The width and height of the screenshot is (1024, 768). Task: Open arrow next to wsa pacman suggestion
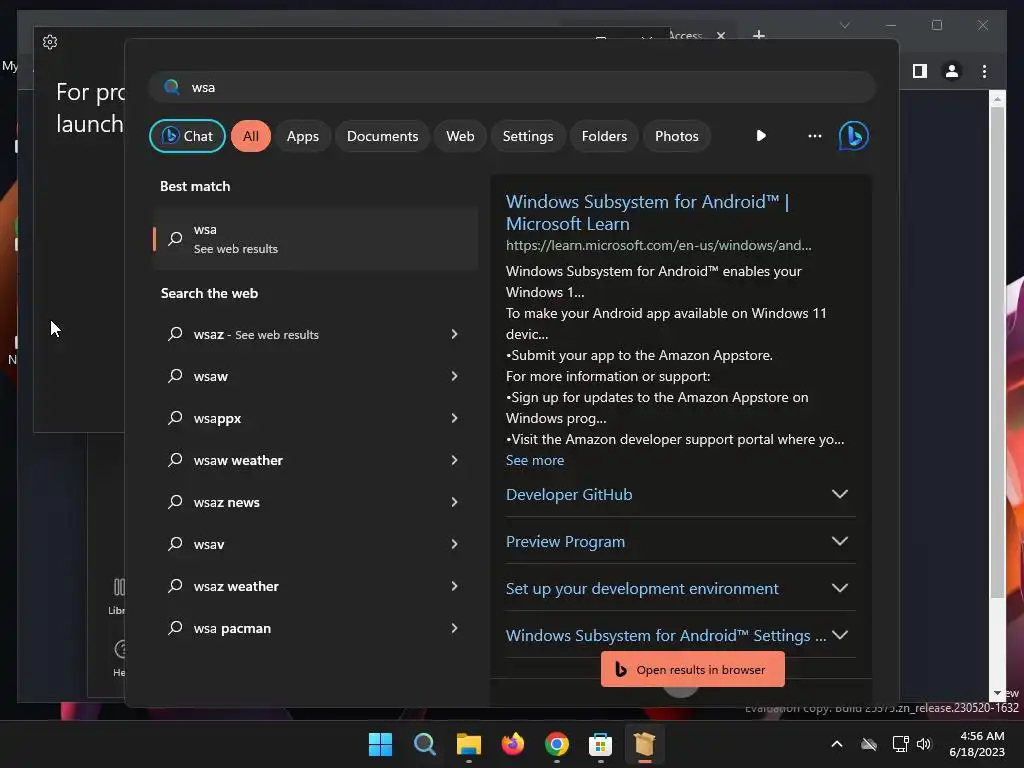point(455,628)
